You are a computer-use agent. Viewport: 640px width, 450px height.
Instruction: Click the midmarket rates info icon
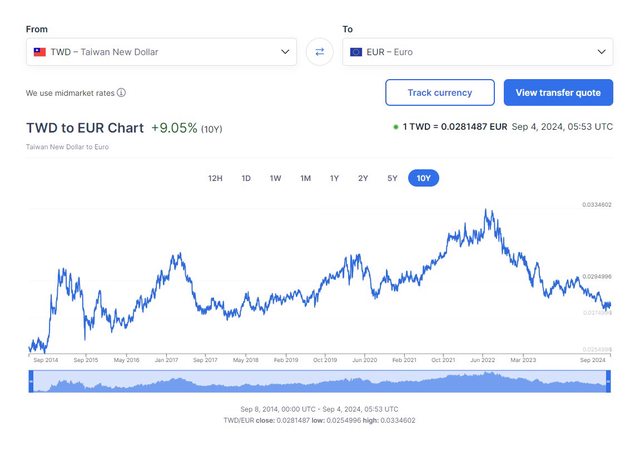tap(121, 93)
